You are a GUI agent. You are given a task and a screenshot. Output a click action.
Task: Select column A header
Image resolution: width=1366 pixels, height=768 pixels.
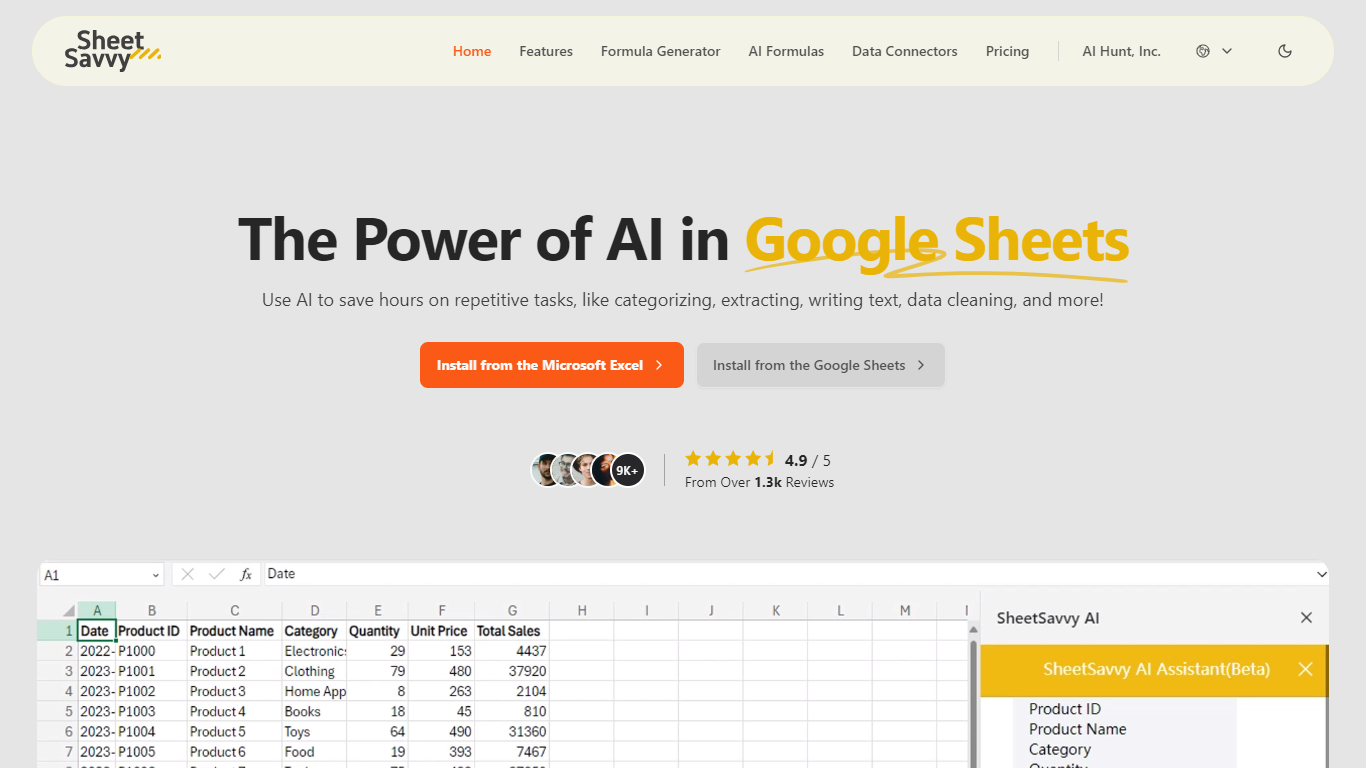pos(97,611)
